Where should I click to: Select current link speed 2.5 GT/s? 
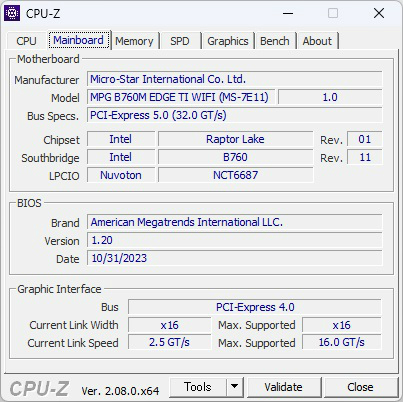click(170, 342)
